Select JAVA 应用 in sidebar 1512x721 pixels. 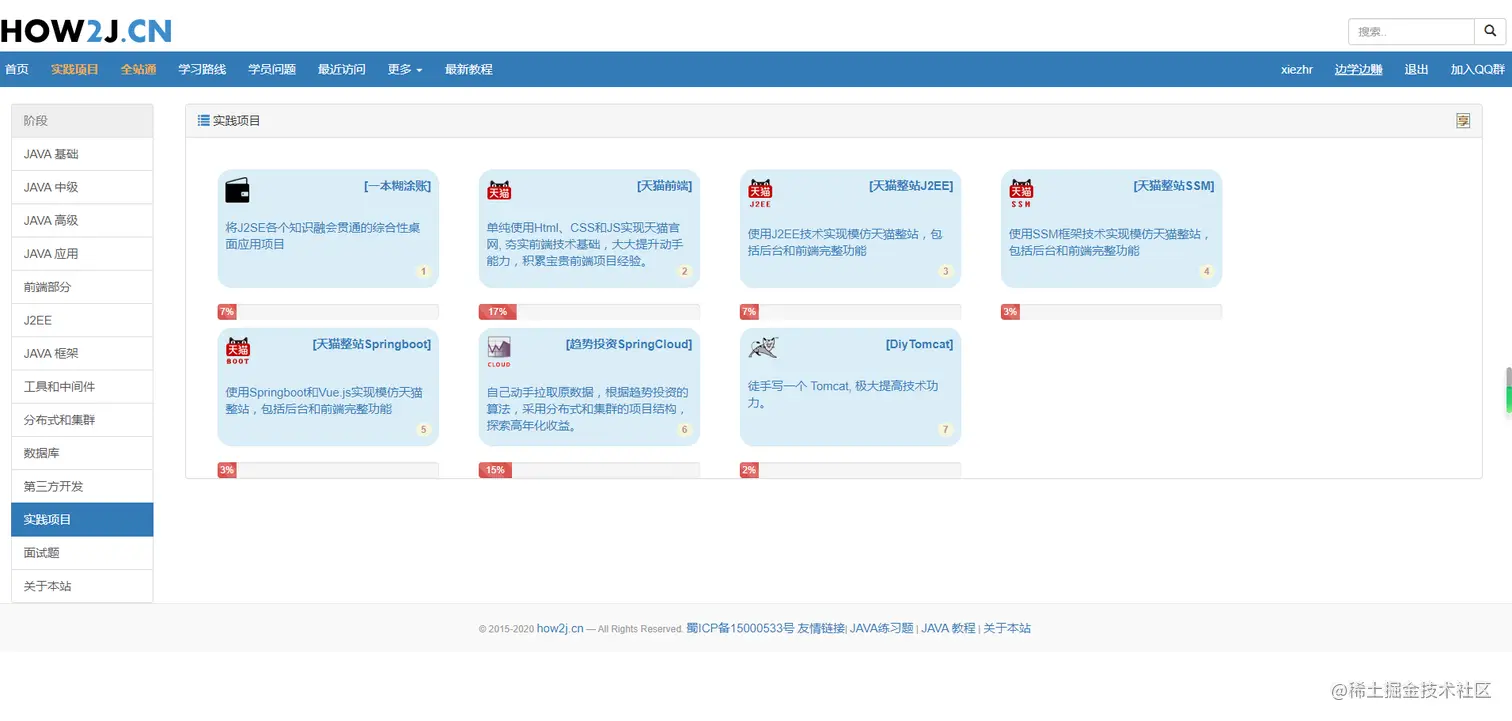pyautogui.click(x=82, y=254)
